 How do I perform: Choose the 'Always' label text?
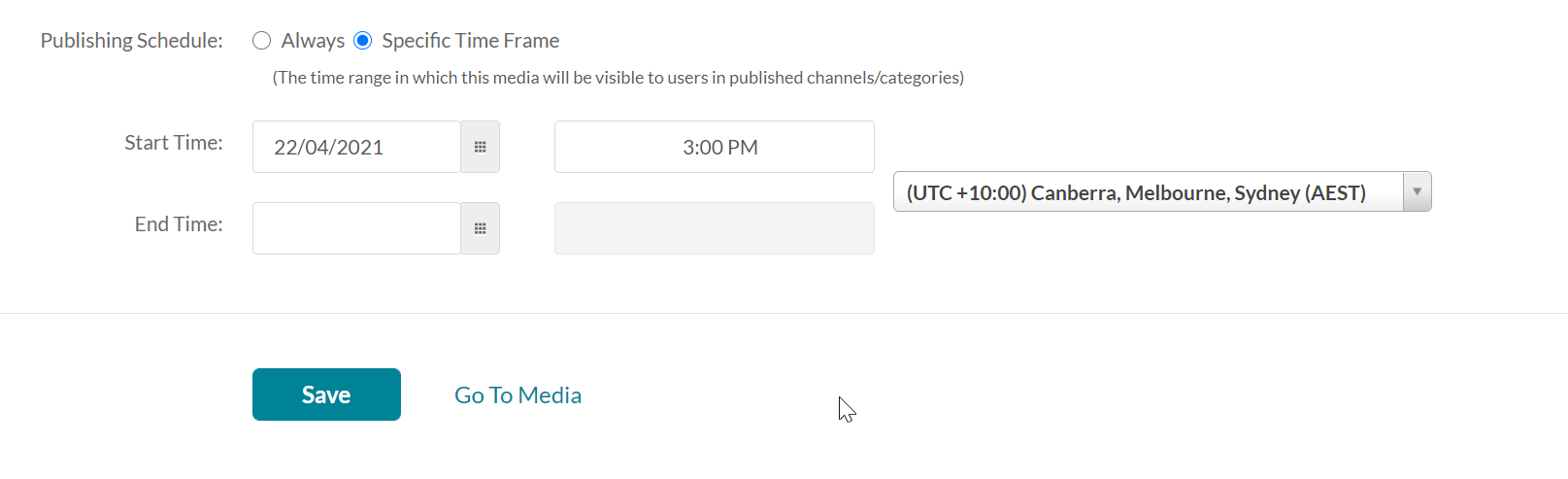point(313,41)
